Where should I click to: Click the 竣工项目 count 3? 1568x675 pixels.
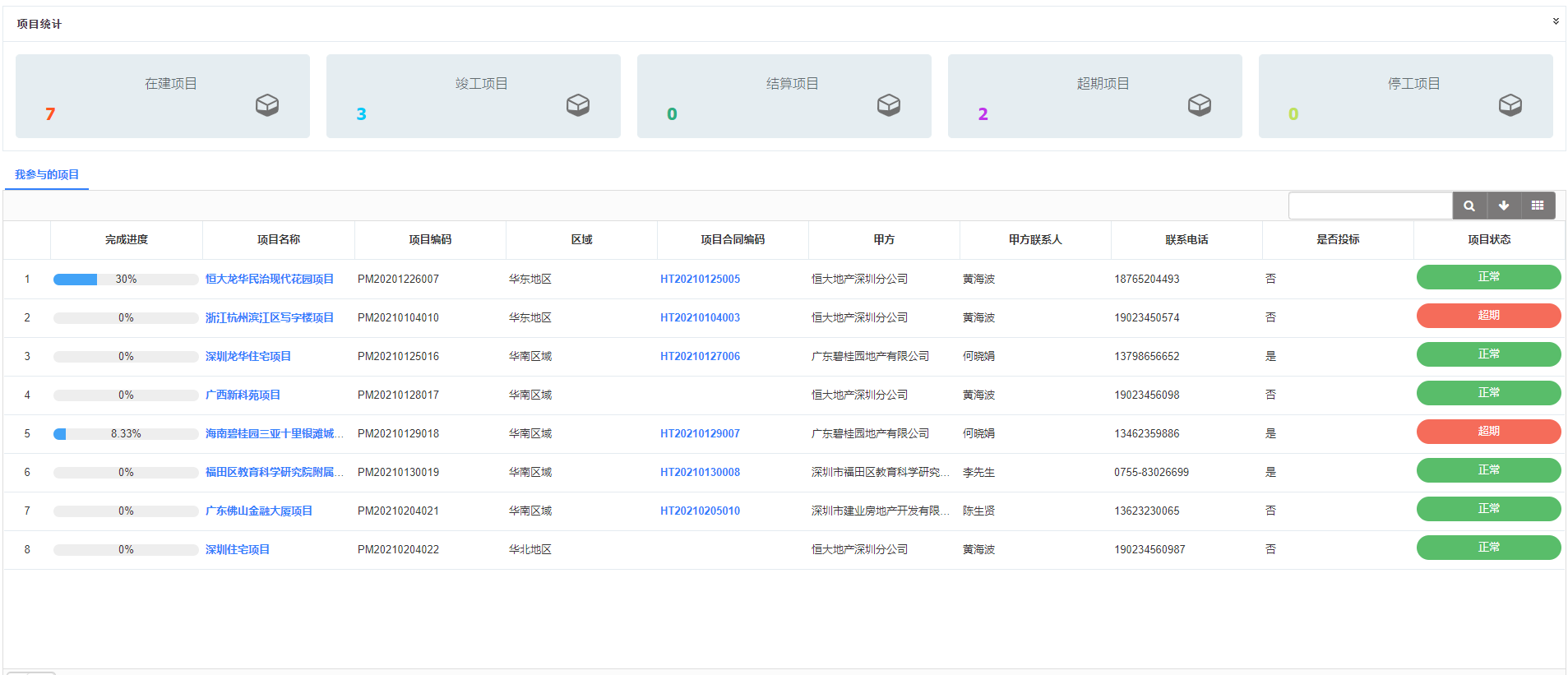pos(361,114)
